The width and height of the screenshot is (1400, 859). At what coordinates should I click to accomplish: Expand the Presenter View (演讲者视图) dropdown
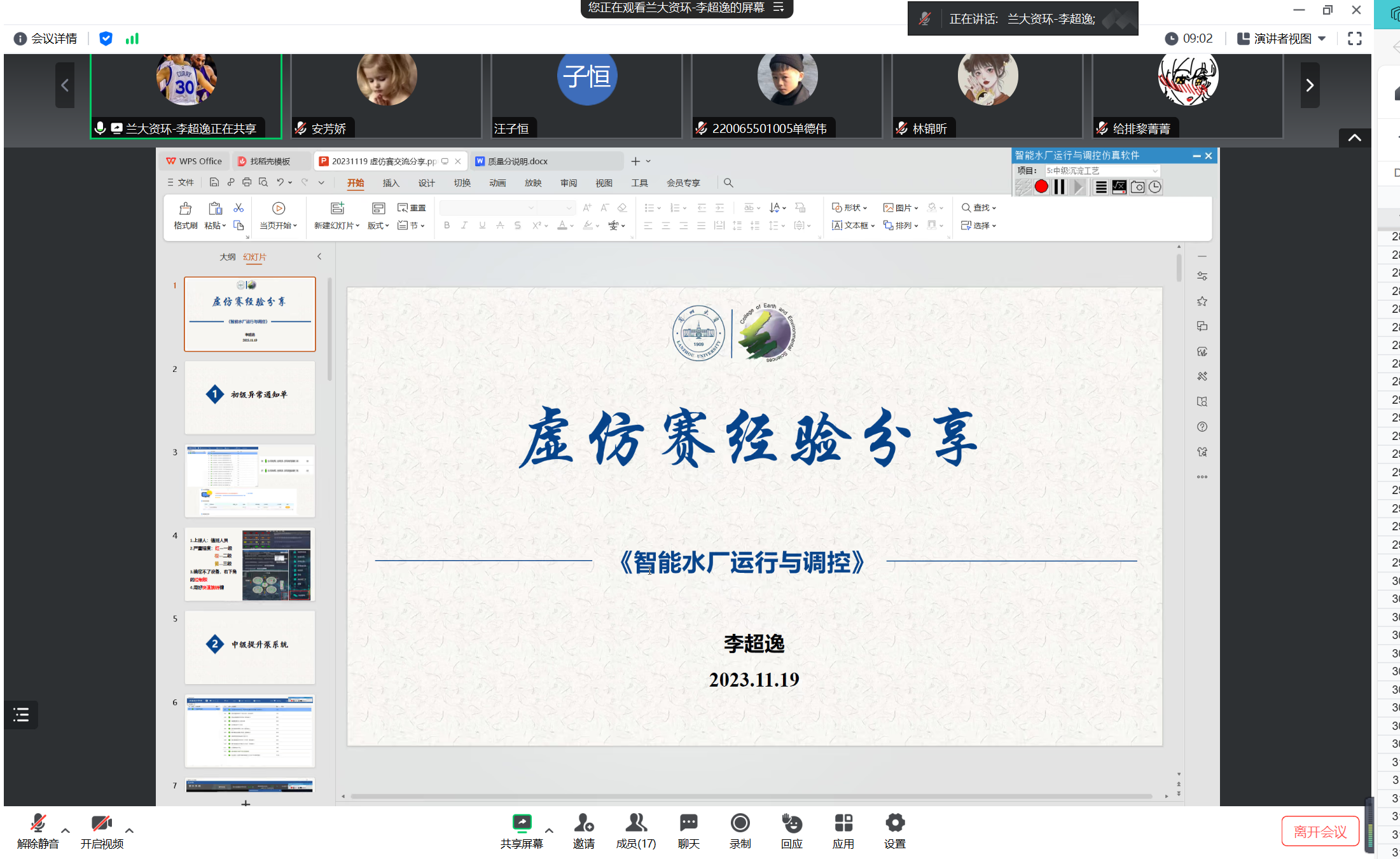(1322, 39)
